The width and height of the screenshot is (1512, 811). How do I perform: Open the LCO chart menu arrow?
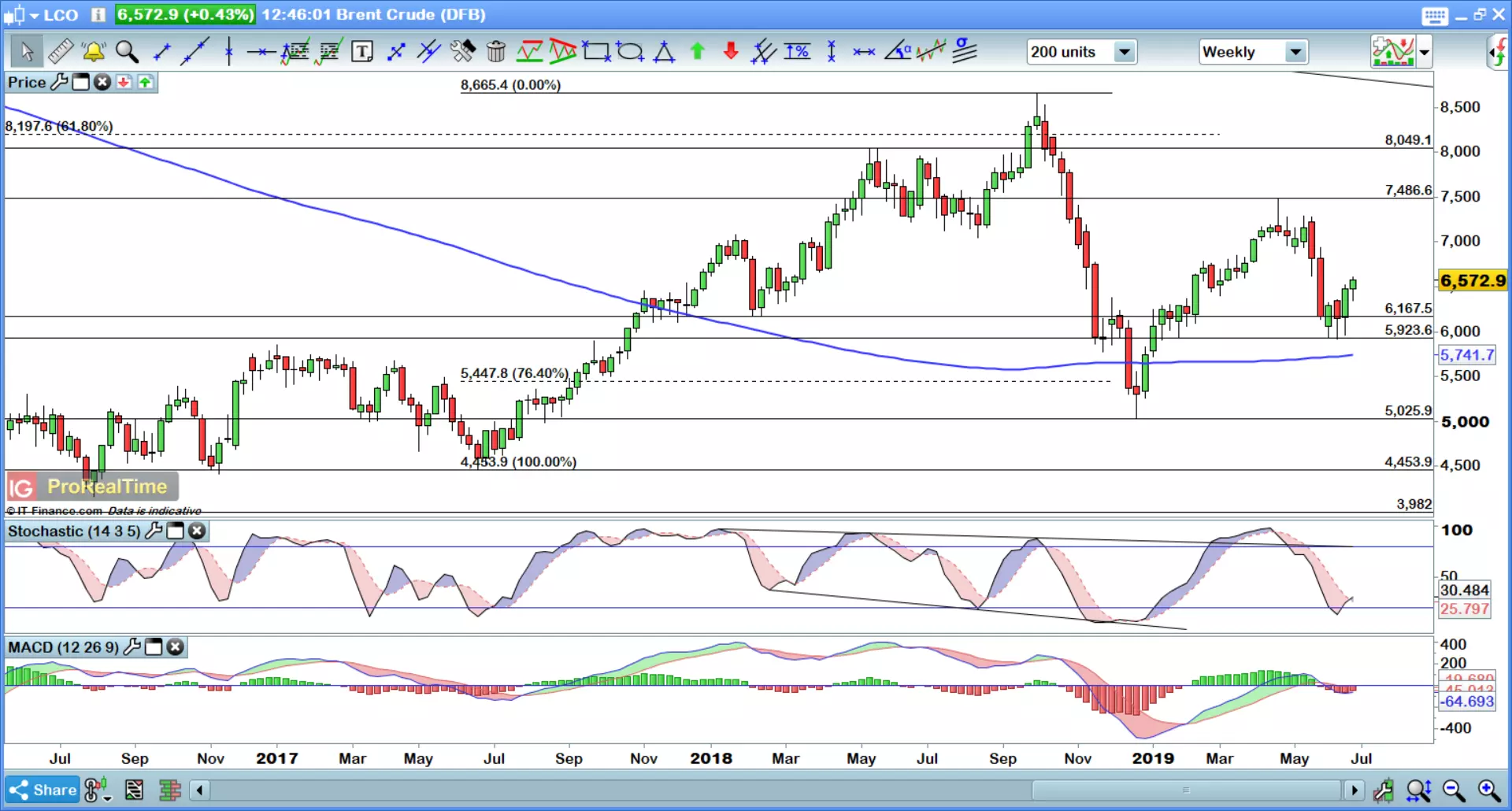pyautogui.click(x=34, y=15)
